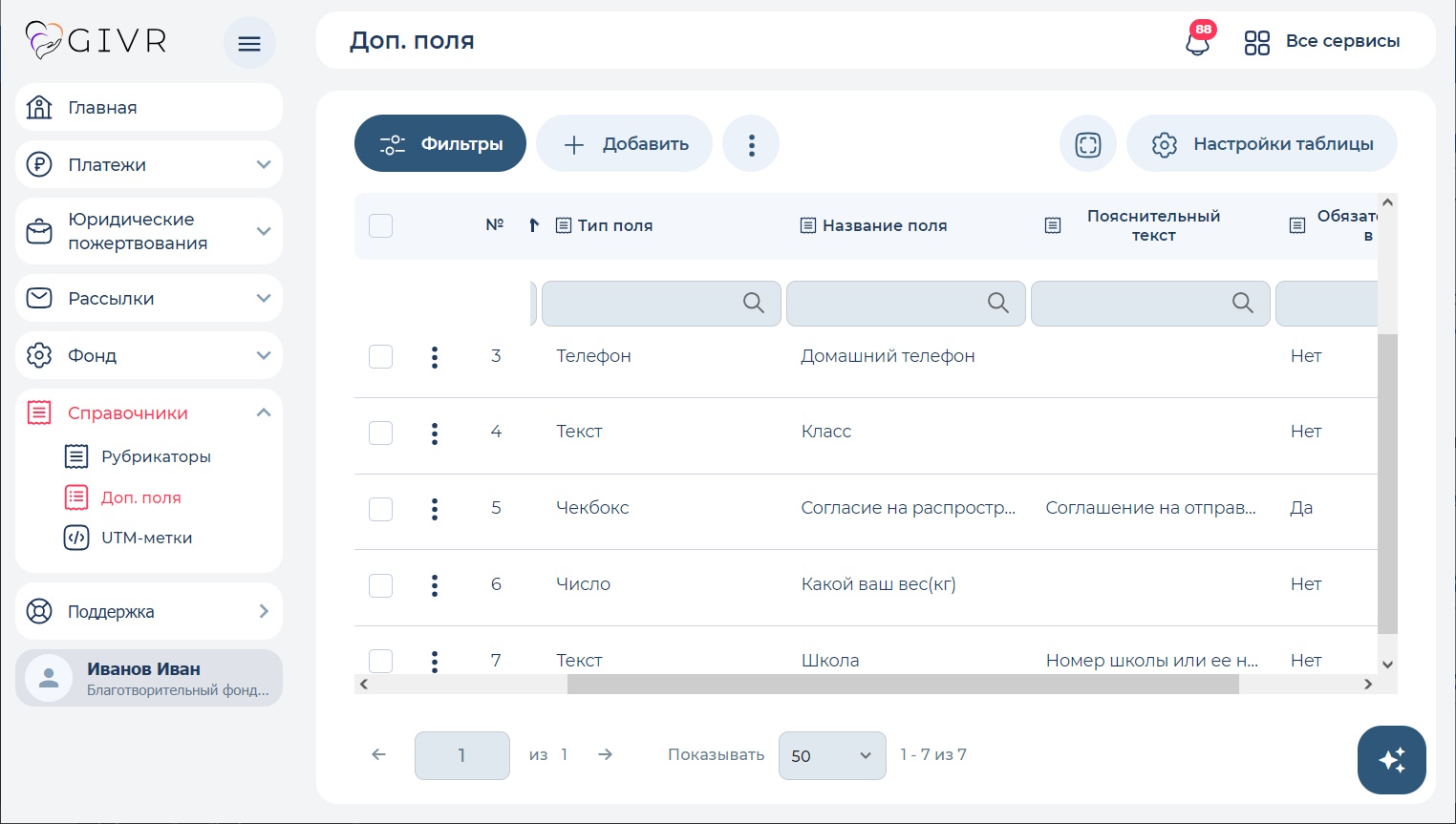This screenshot has width=1456, height=824.
Task: Open the Поддержка menu item
Action: 149,611
